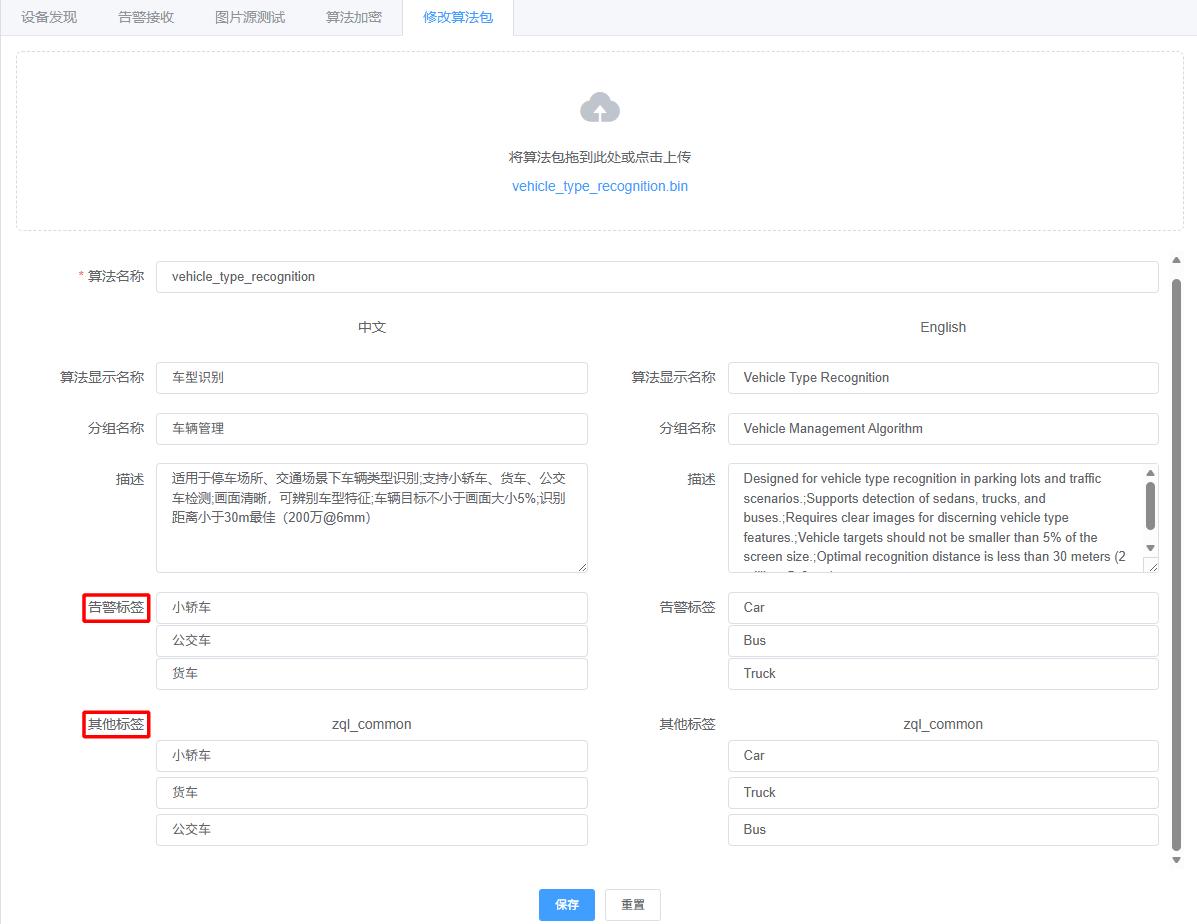Open the vehicle_type_recognition.bin file link
This screenshot has height=924, width=1197.
point(599,186)
